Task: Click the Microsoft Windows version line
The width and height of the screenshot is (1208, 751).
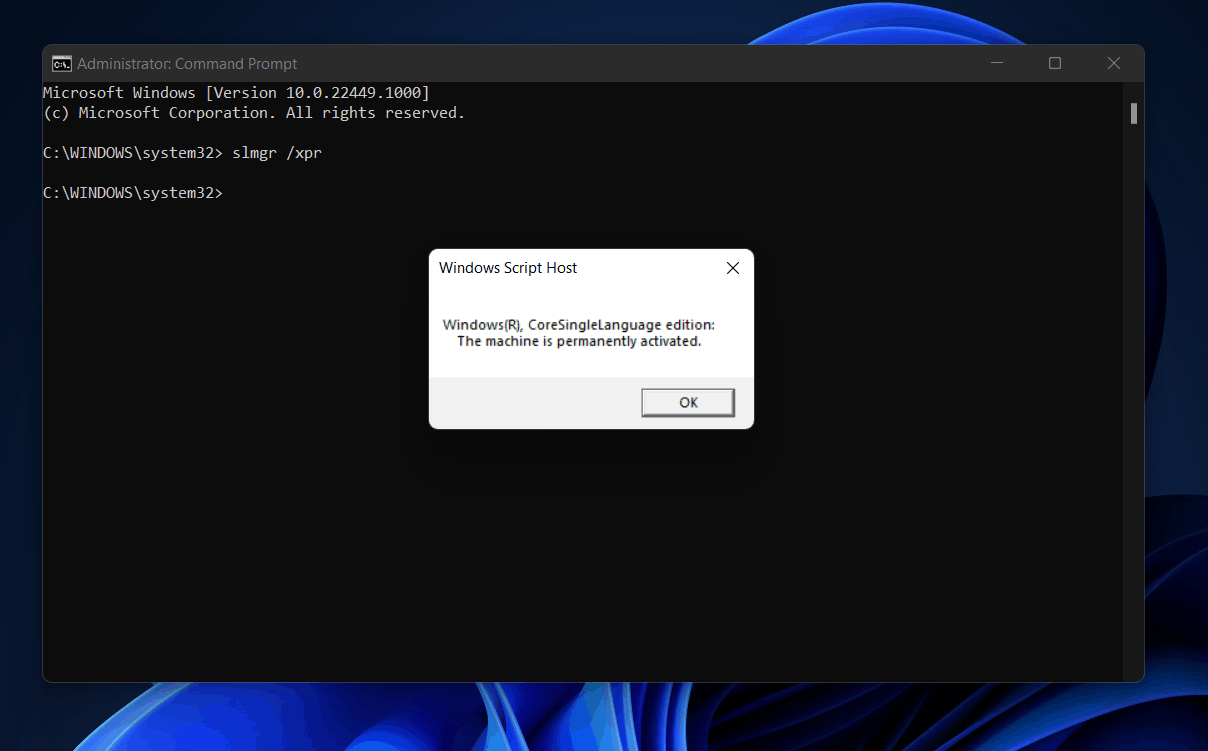Action: coord(236,93)
